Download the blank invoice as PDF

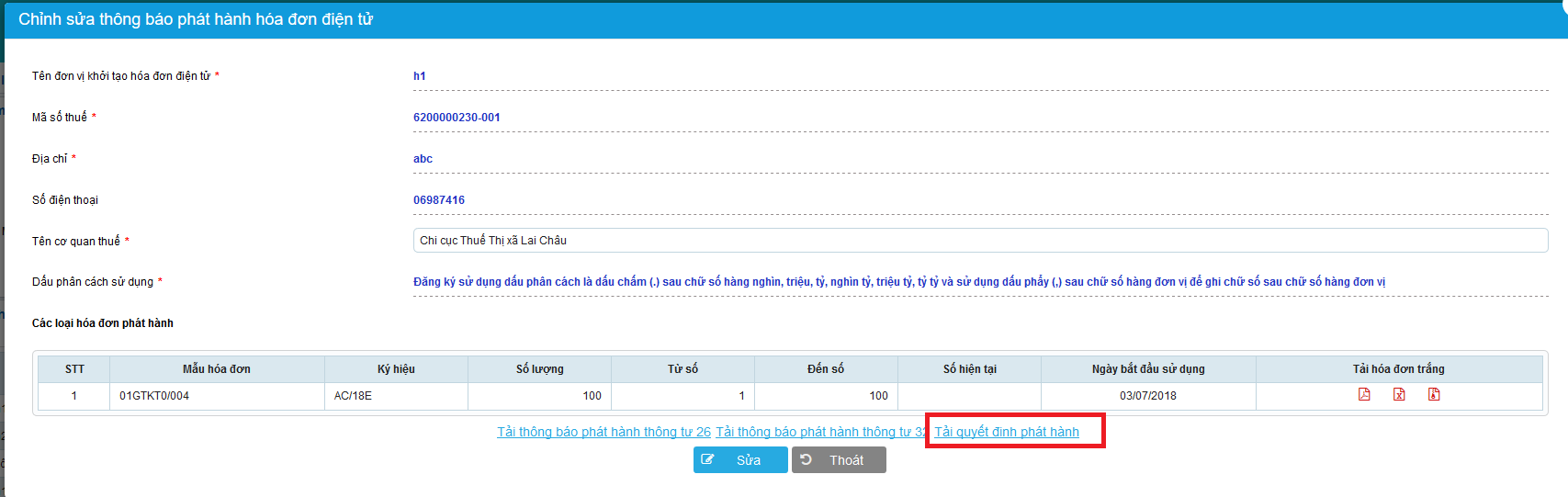coord(1364,395)
